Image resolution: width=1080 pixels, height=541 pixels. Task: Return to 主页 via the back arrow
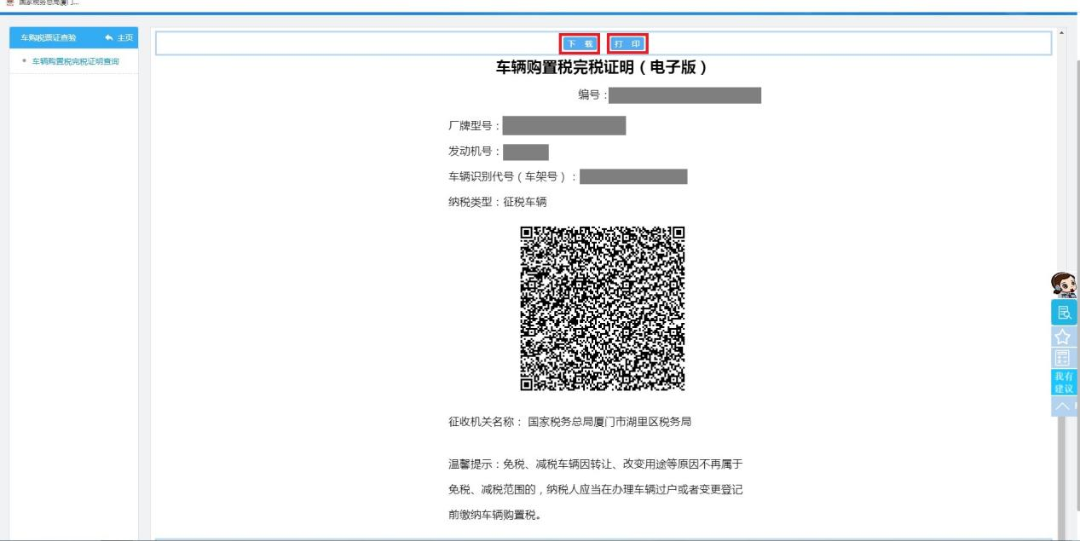pos(119,38)
